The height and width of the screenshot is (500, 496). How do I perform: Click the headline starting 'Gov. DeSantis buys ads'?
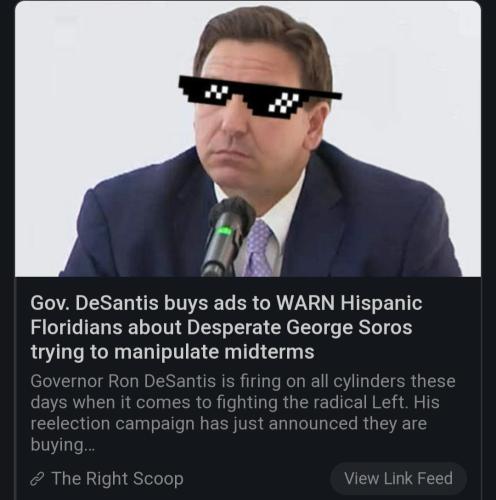click(227, 327)
